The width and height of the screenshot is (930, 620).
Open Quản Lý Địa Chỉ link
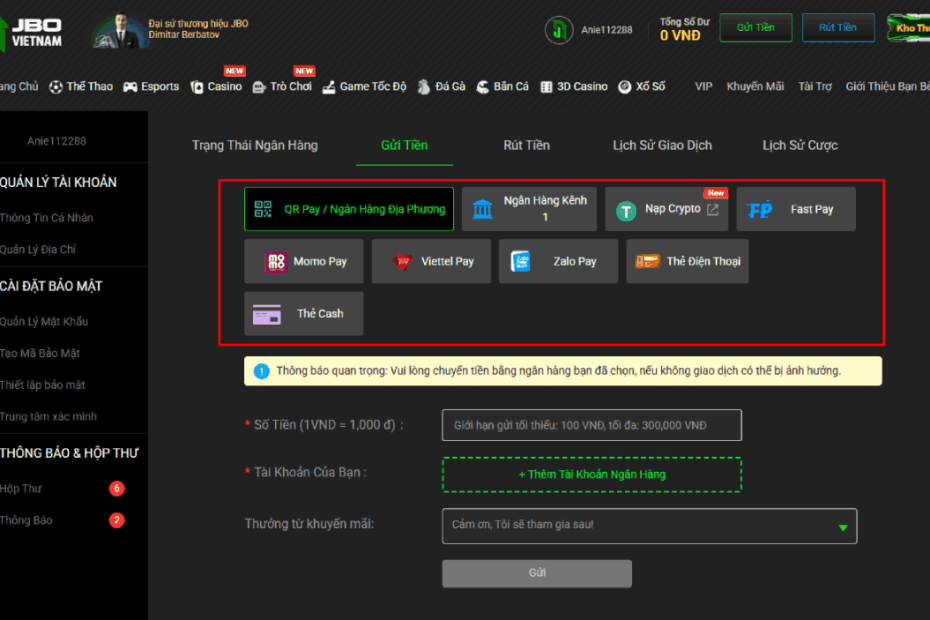tap(37, 249)
